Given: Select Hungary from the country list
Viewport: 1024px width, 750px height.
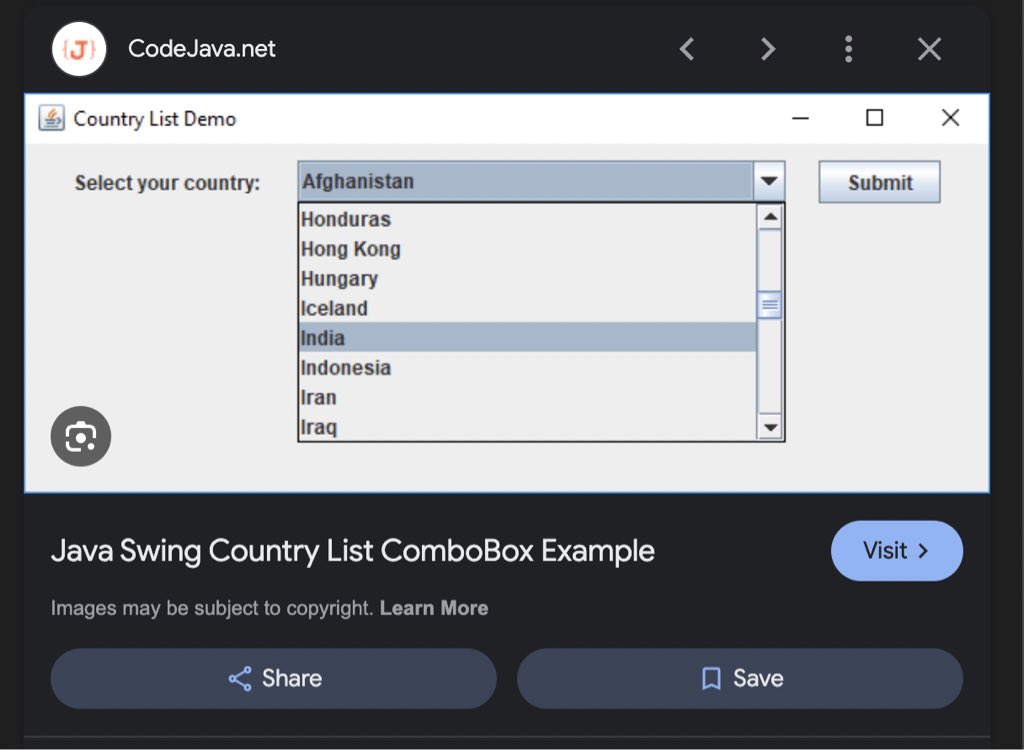Looking at the screenshot, I should pyautogui.click(x=528, y=278).
